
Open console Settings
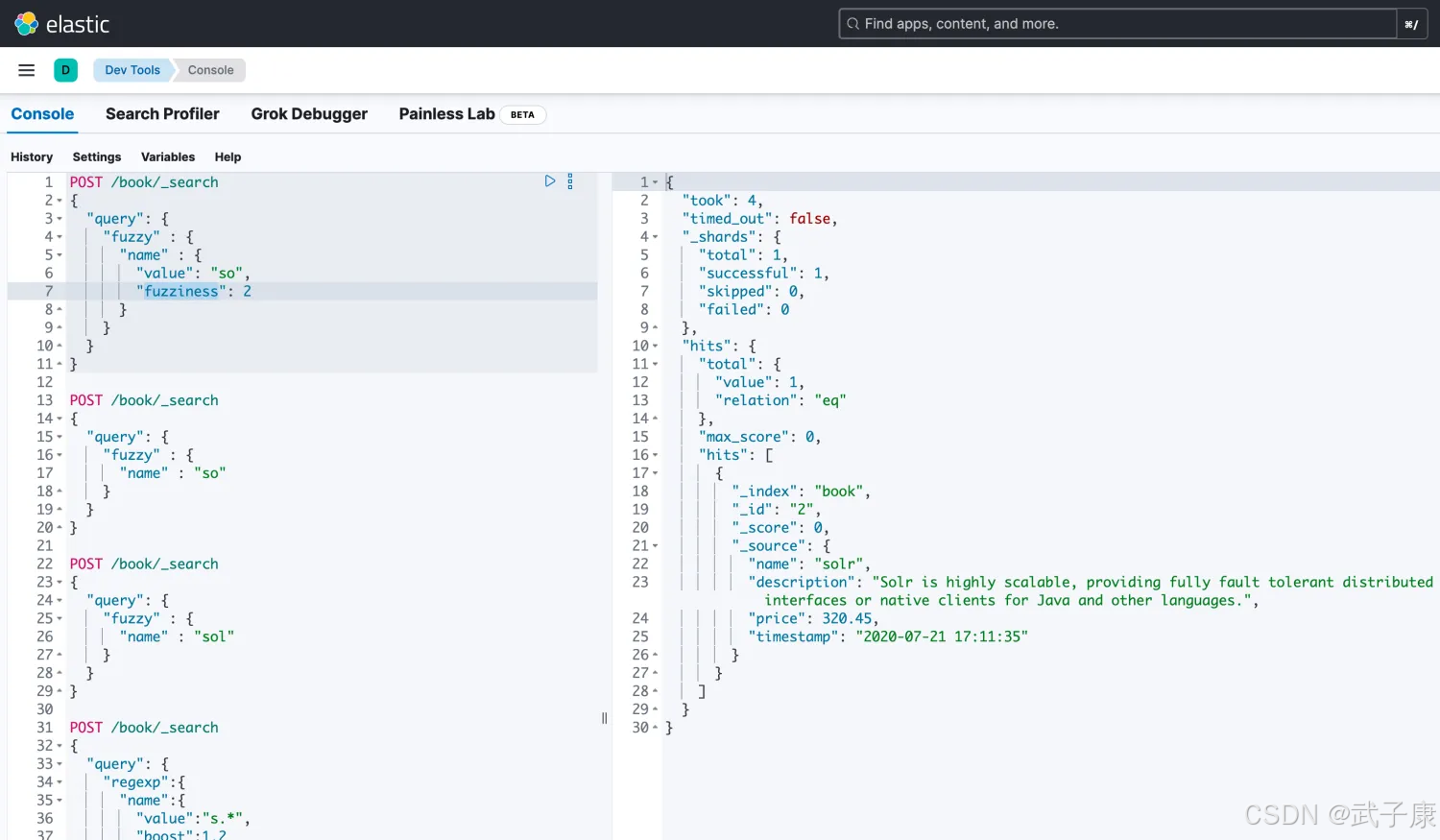[97, 157]
